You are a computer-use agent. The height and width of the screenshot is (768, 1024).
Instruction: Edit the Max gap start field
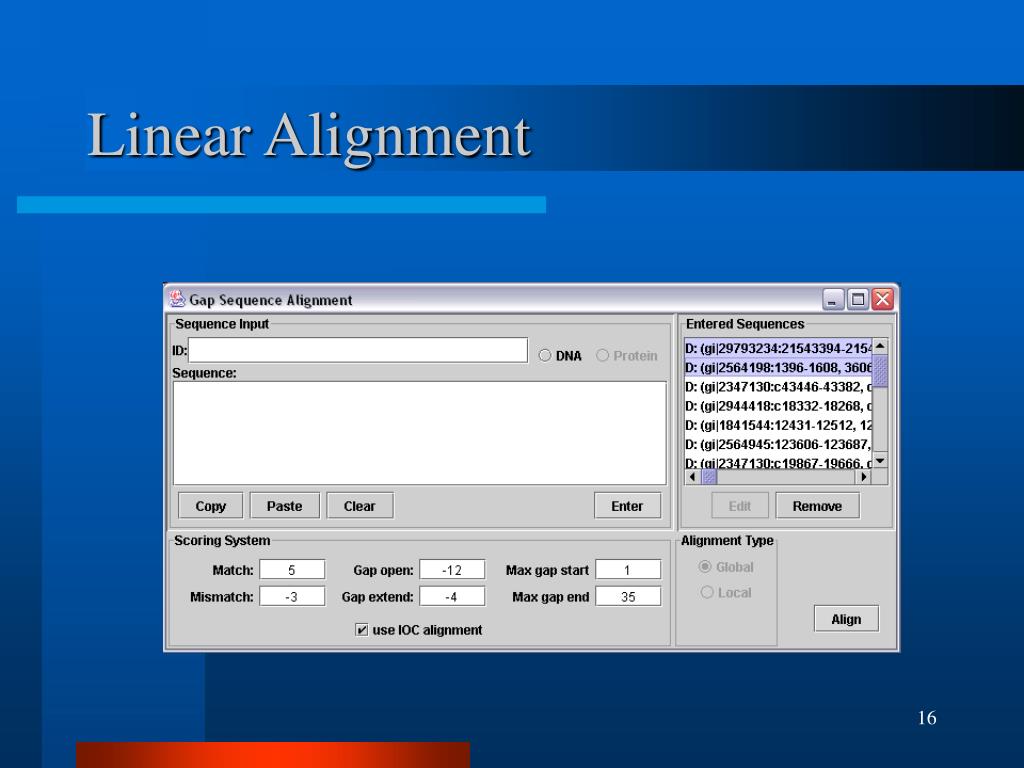tap(628, 569)
